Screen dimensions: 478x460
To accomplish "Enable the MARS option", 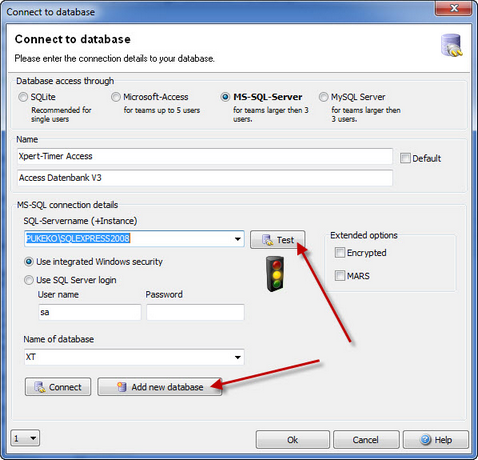I will pos(340,276).
